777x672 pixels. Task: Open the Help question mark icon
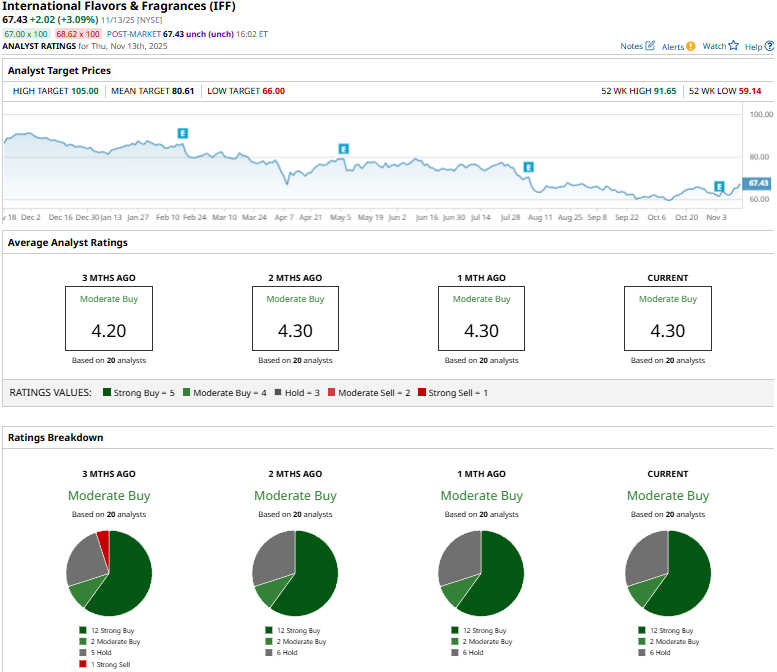pyautogui.click(x=769, y=46)
